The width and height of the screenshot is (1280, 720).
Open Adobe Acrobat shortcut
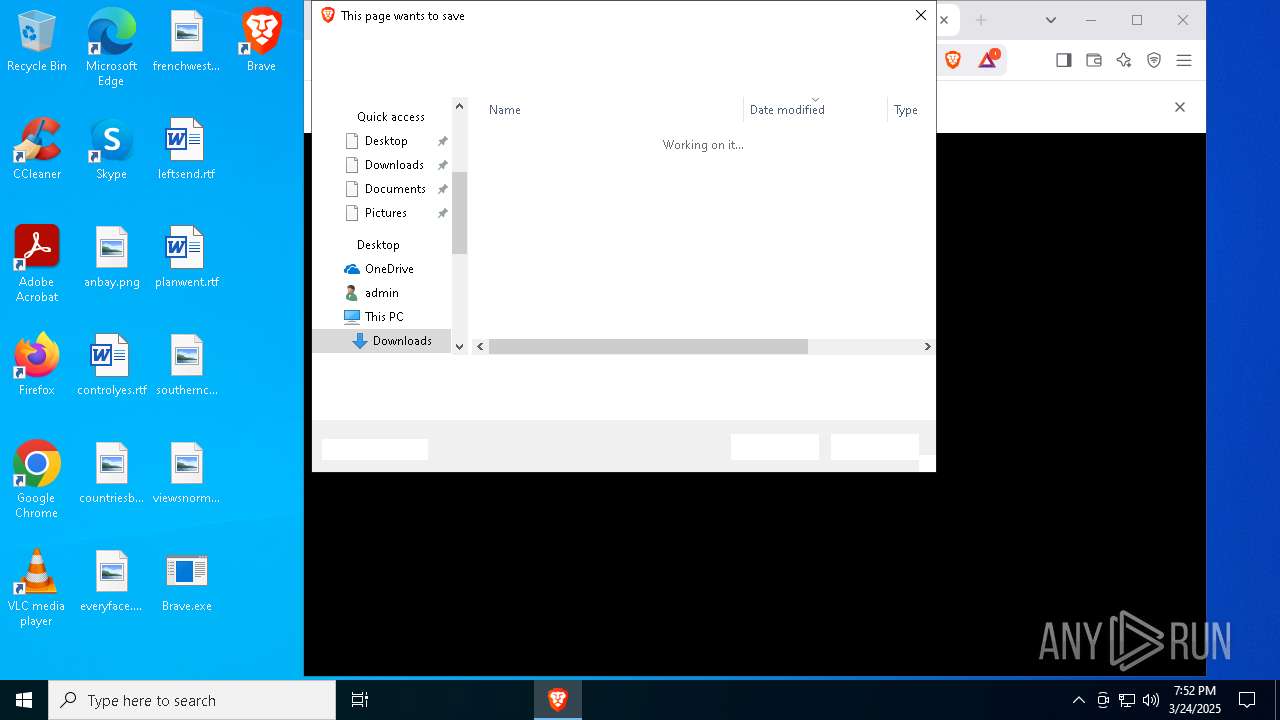click(x=37, y=264)
